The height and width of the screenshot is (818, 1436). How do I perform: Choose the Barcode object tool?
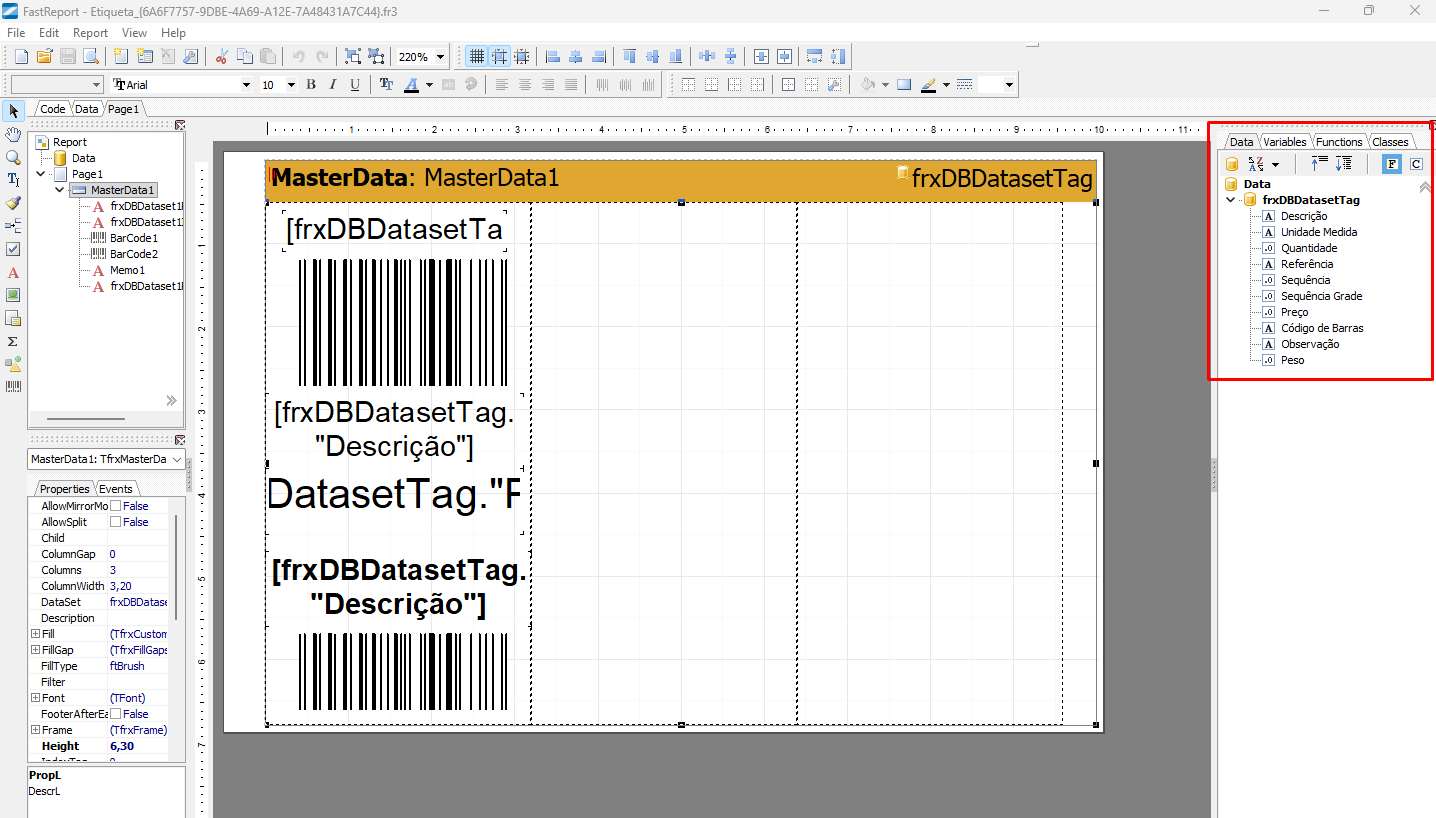point(13,387)
